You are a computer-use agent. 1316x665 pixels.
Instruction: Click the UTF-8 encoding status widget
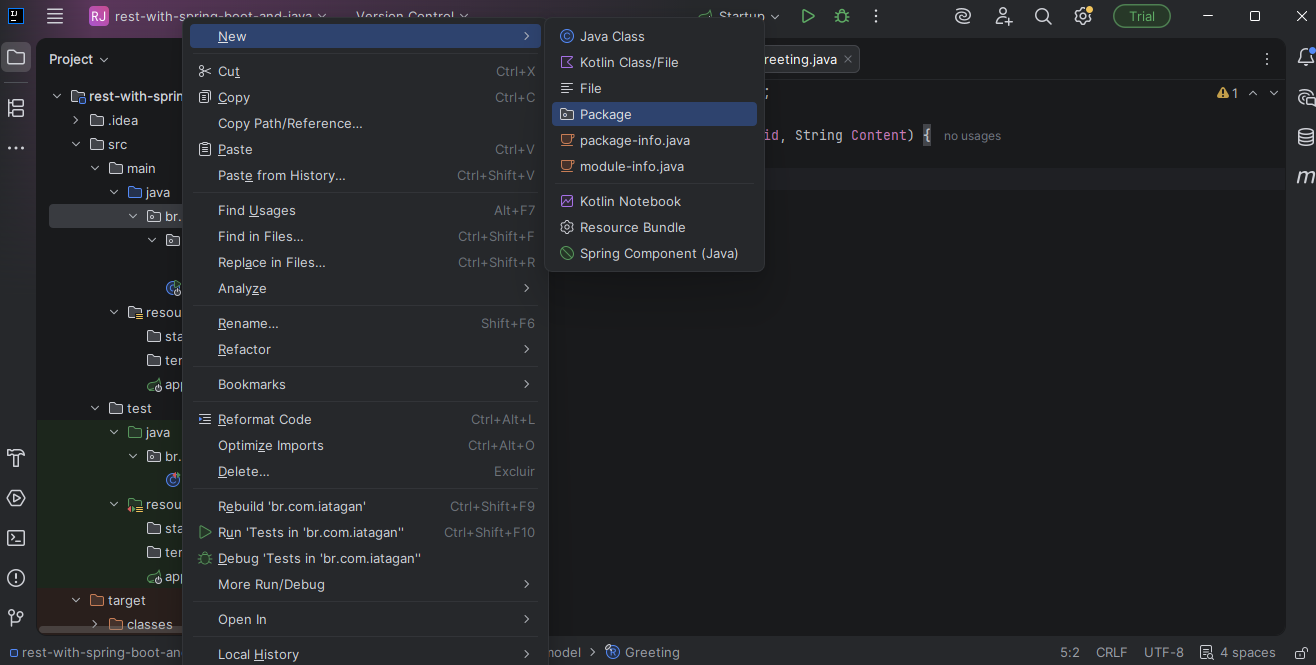[x=1163, y=653]
